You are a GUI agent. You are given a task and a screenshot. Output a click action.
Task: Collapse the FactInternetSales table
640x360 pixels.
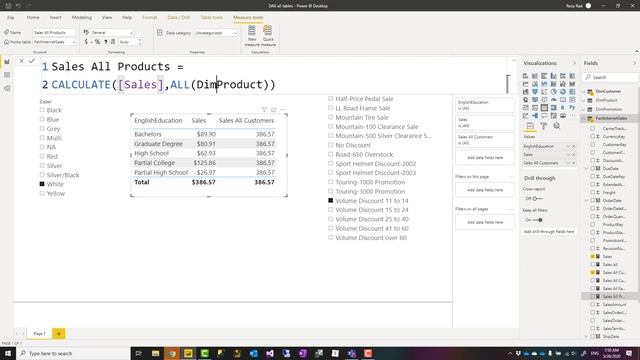584,118
